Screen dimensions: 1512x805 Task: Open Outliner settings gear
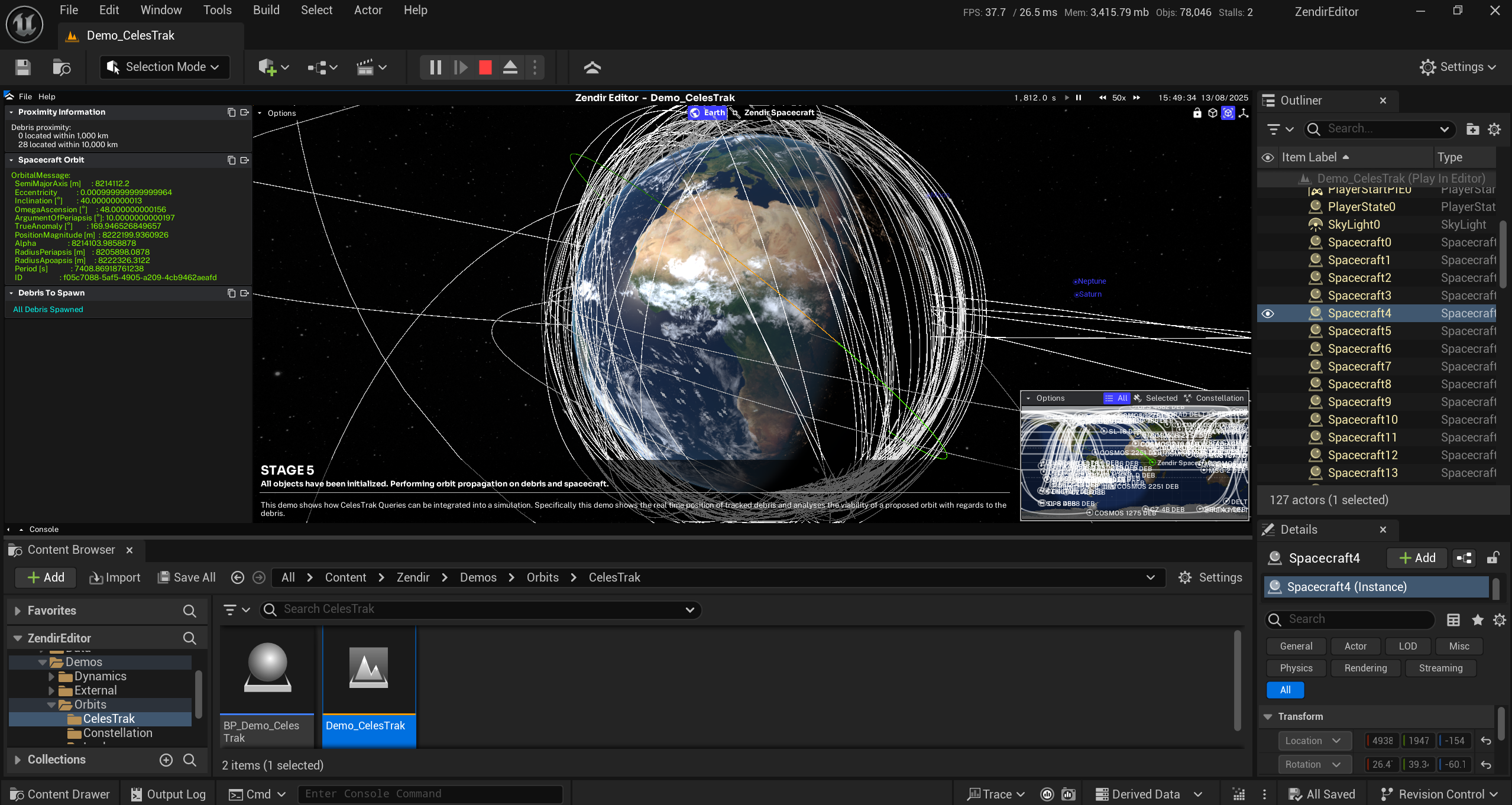pyautogui.click(x=1494, y=129)
